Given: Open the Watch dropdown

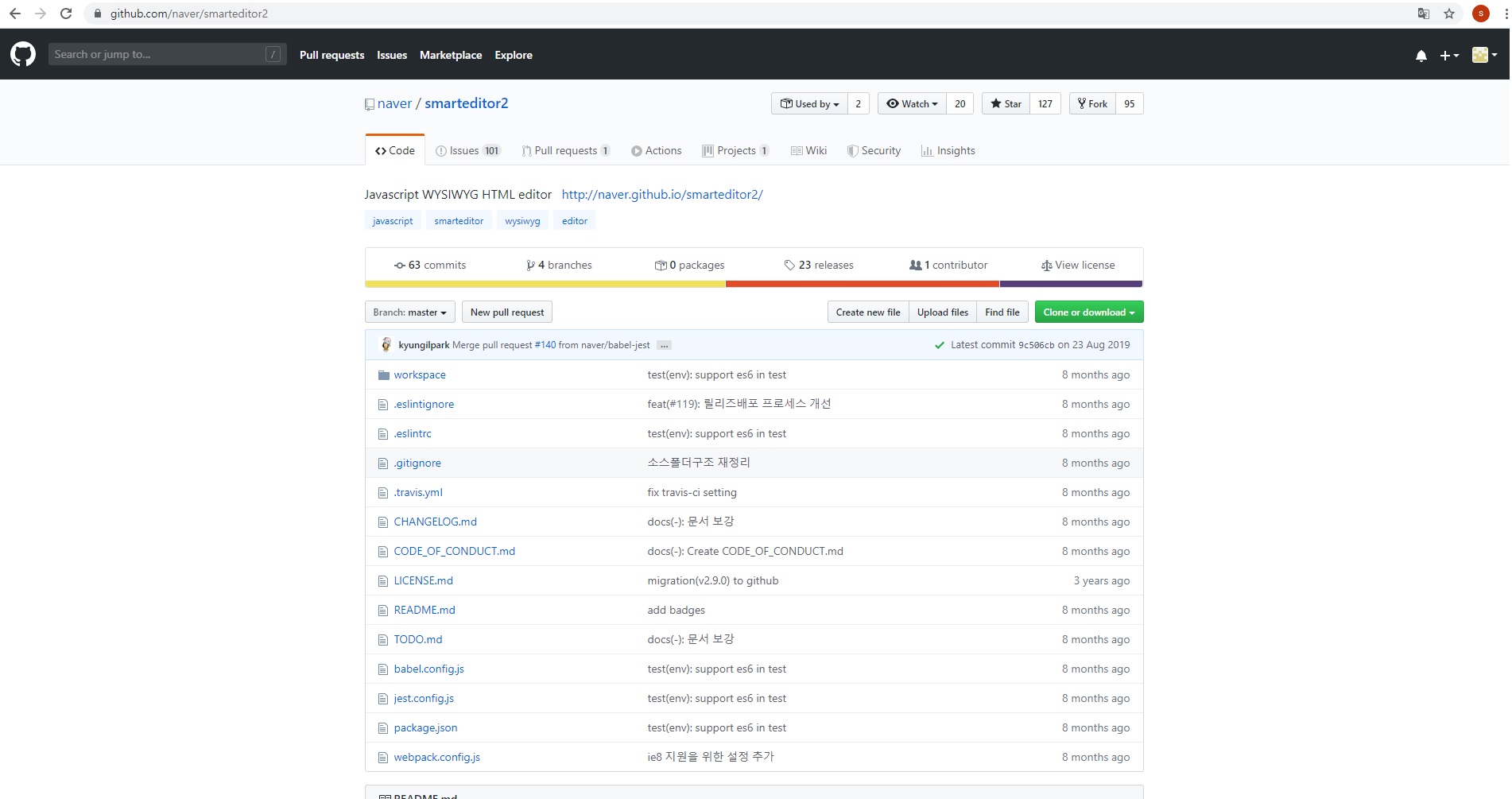Looking at the screenshot, I should click(912, 104).
